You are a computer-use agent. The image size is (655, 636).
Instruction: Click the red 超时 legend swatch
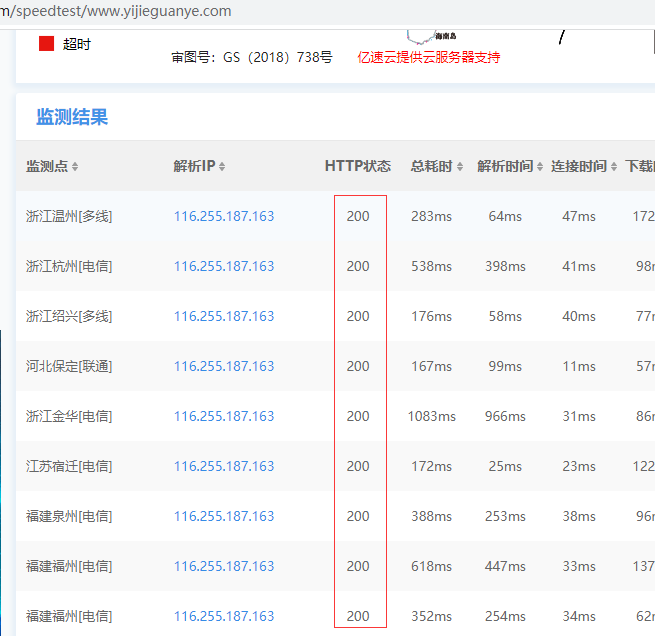pos(46,44)
